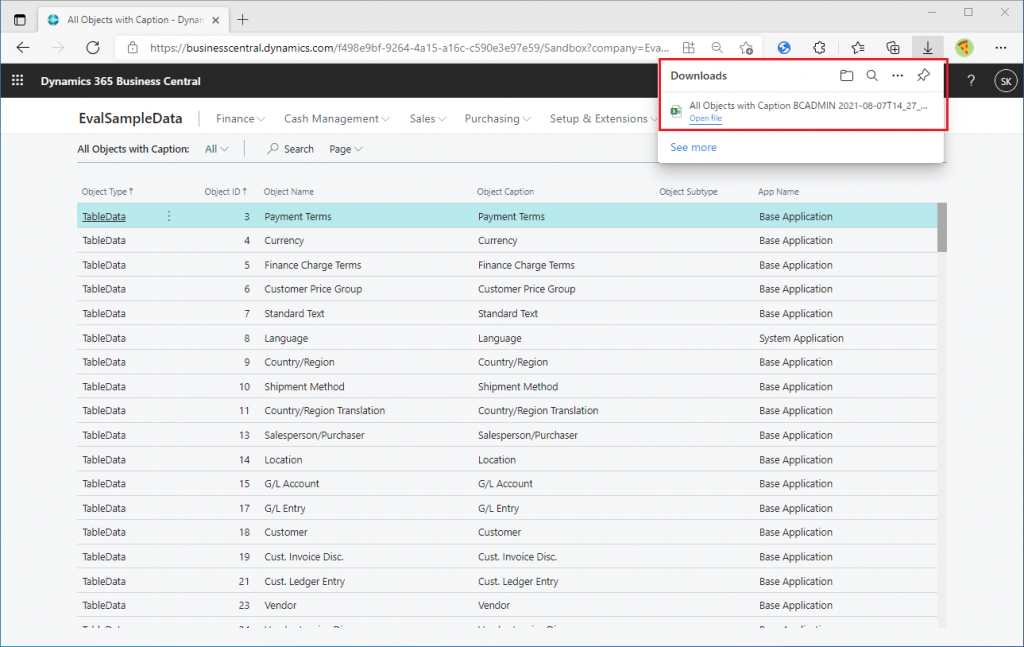1024x647 pixels.
Task: Select the G/L Account object name
Action: (292, 483)
